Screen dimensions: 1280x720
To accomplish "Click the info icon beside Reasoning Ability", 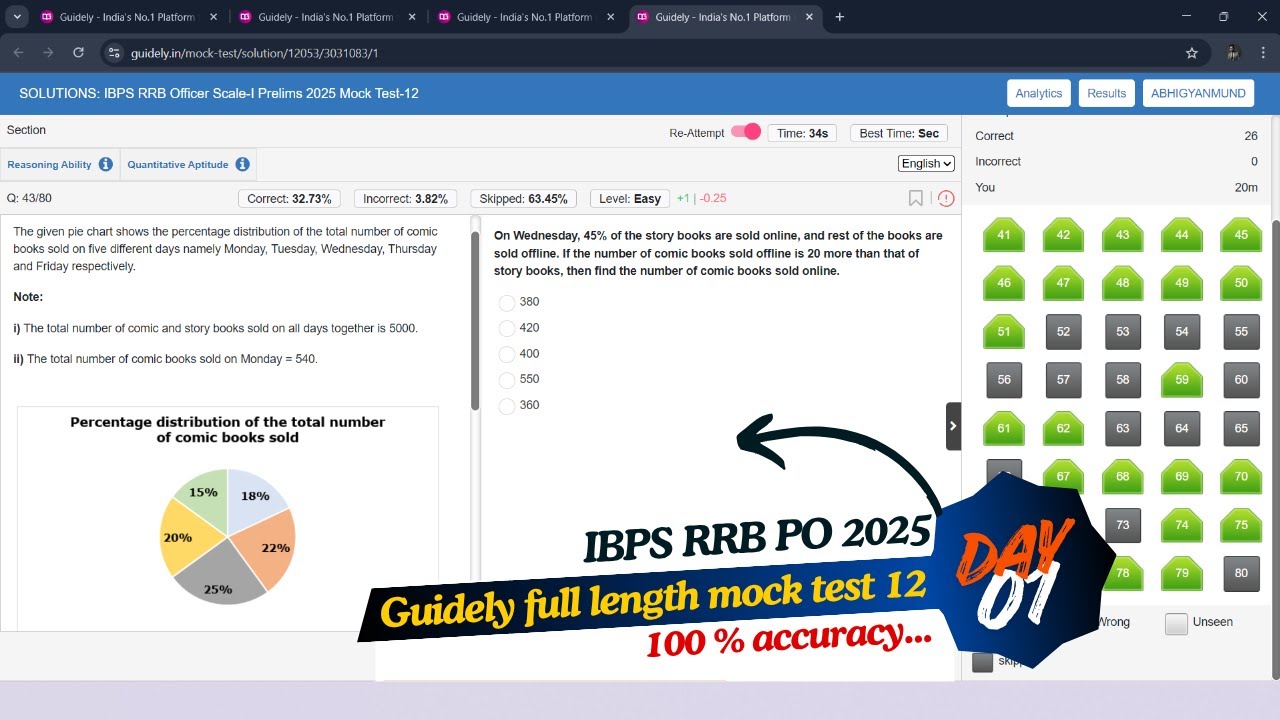I will (x=105, y=164).
